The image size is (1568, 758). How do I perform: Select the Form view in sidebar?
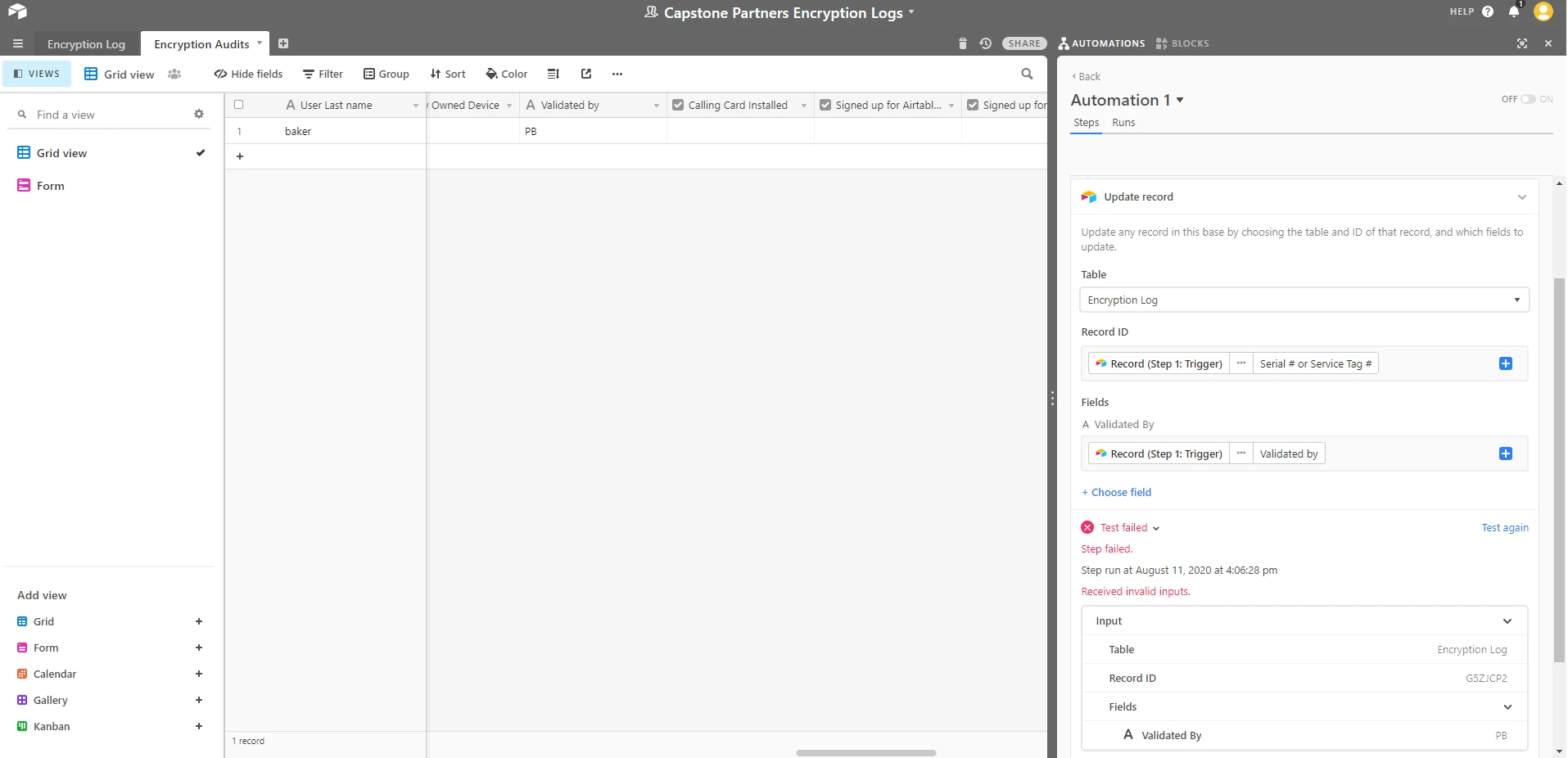[50, 186]
